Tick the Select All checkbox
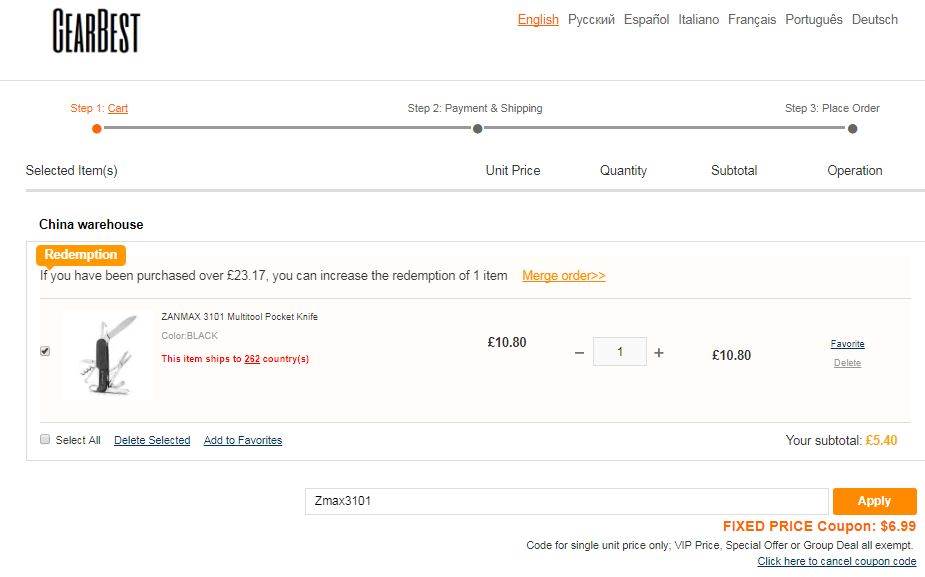 (x=45, y=439)
